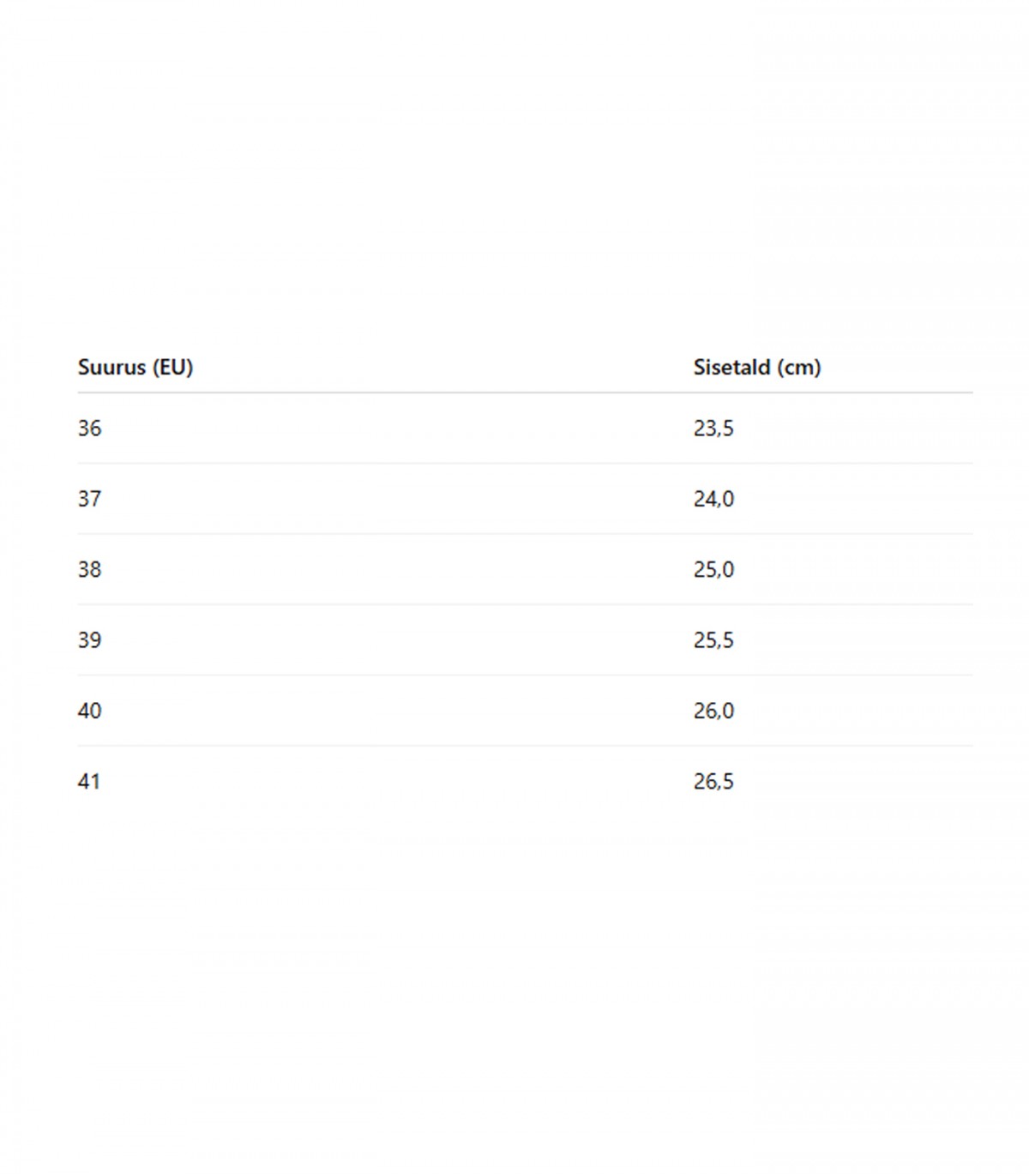Click the 26,0 insole length value
Image resolution: width=1029 pixels, height=1176 pixels.
tap(713, 711)
